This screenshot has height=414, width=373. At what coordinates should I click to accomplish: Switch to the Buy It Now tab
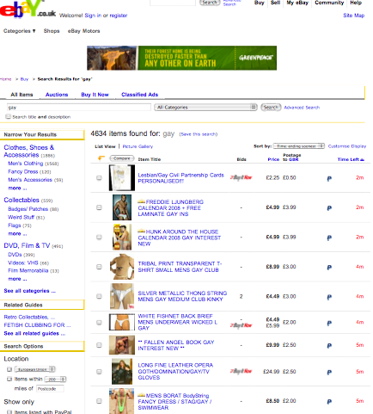[x=95, y=95]
